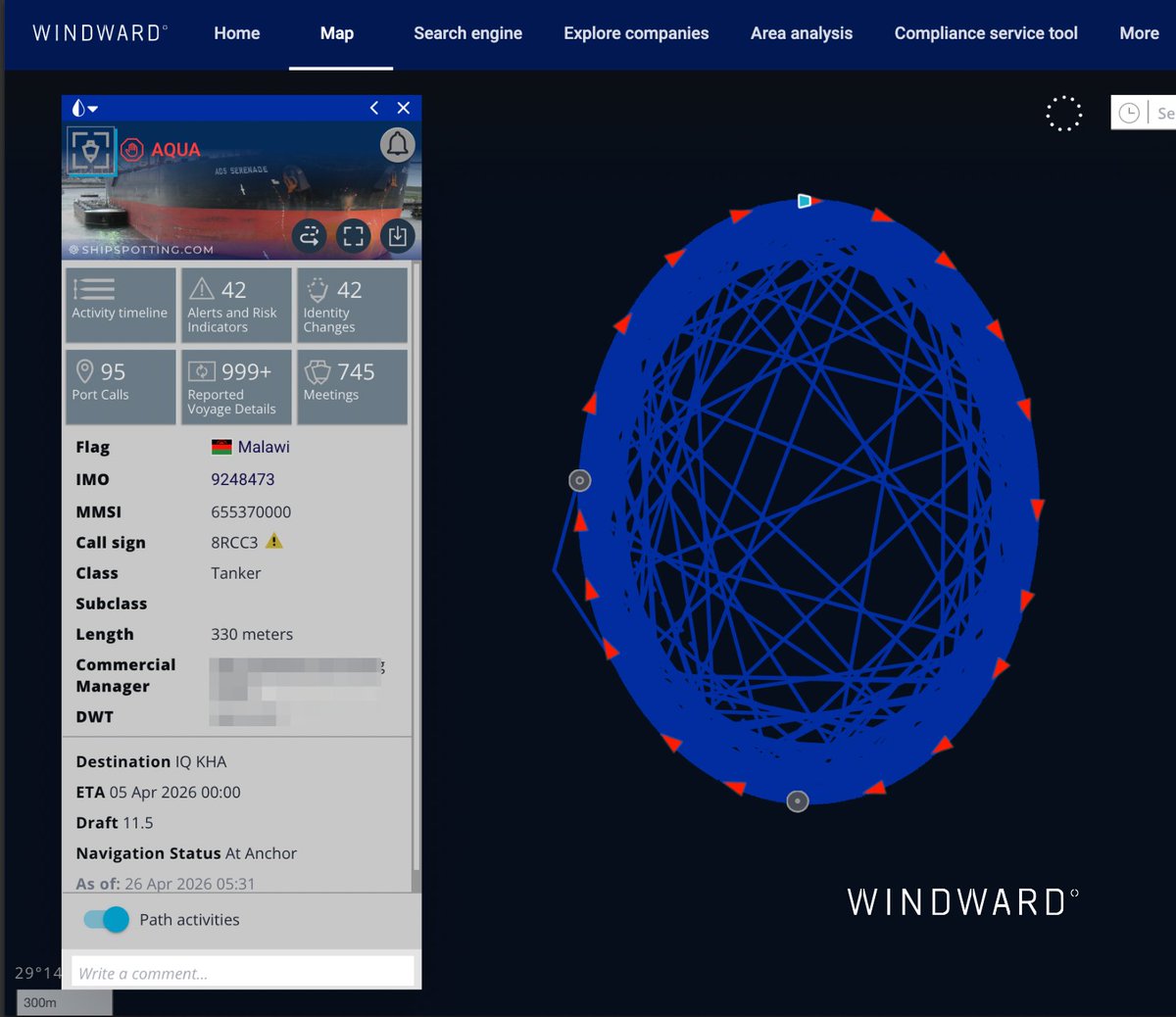
Task: Open the Malawi flag link
Action: [264, 447]
